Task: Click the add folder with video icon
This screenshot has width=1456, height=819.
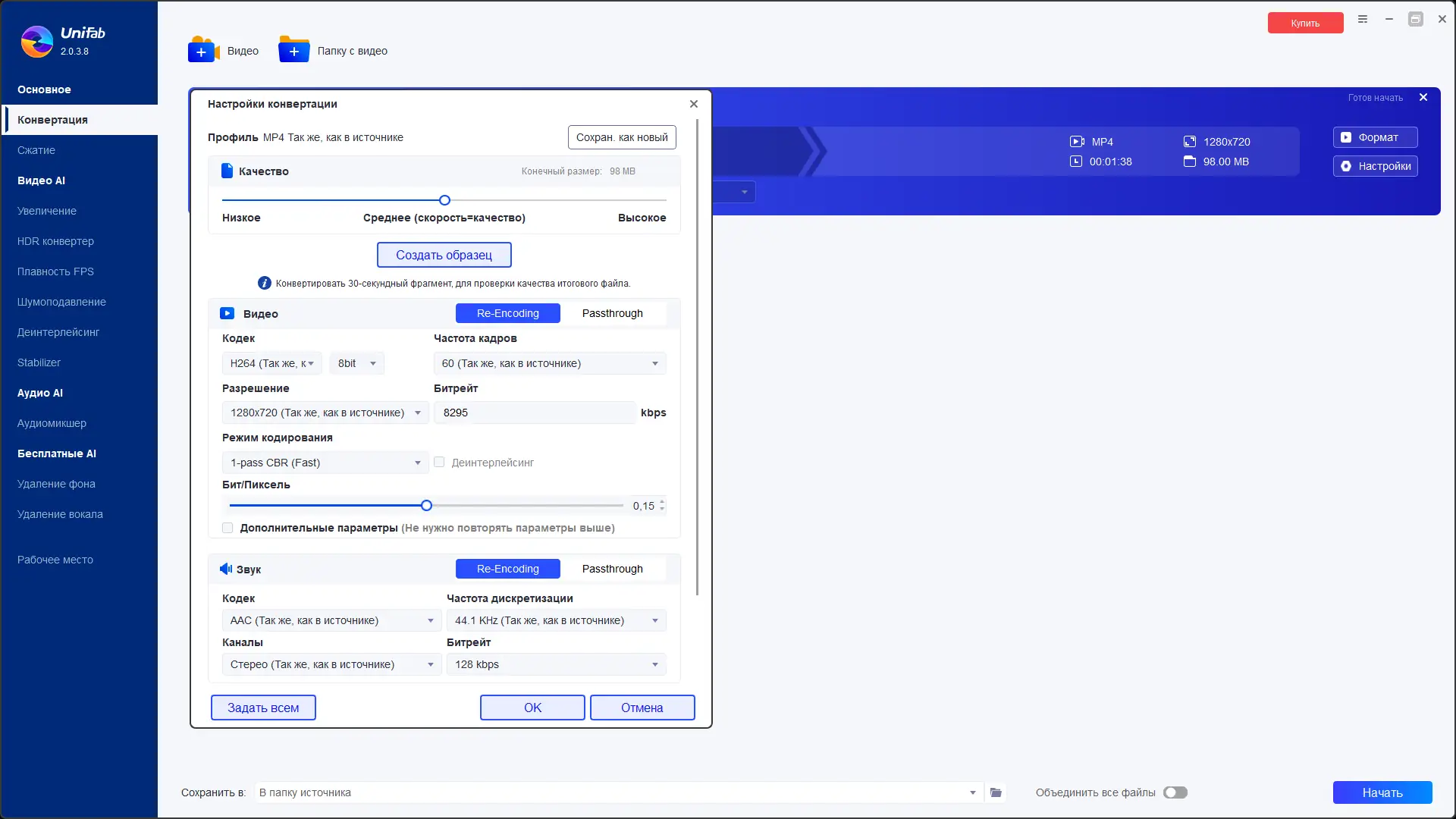Action: tap(293, 50)
